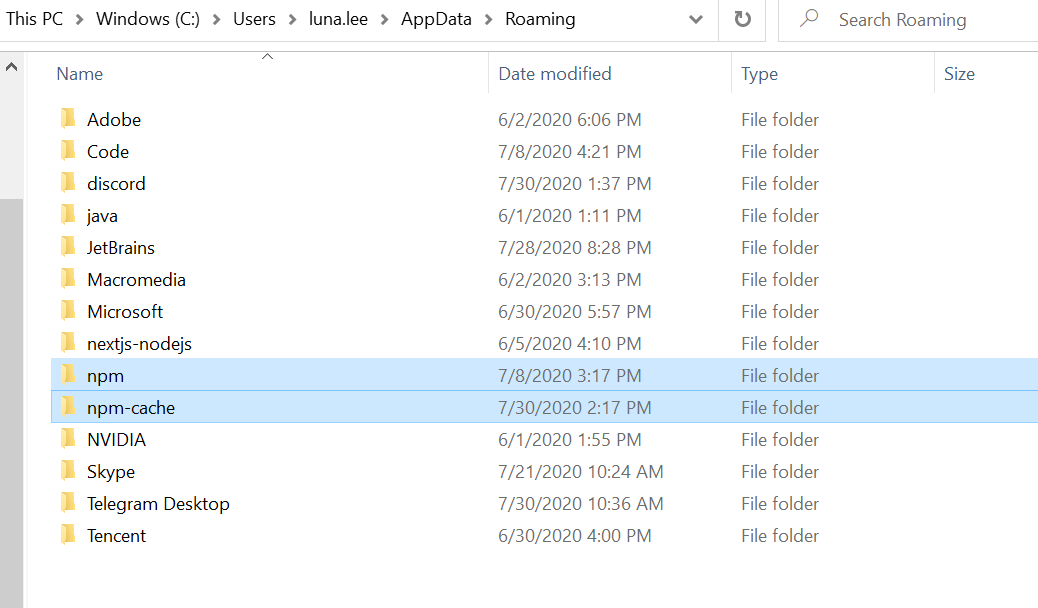The height and width of the screenshot is (608, 1038).
Task: Select the discord folder icon
Action: tap(68, 183)
